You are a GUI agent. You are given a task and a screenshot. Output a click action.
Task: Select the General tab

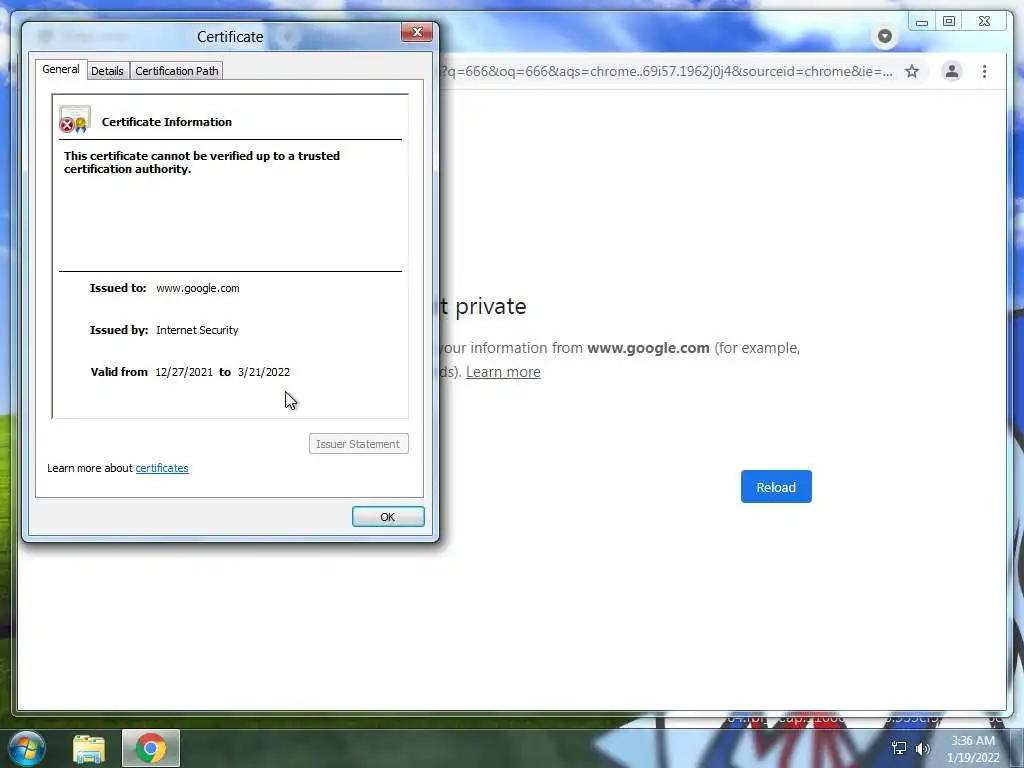click(x=61, y=69)
